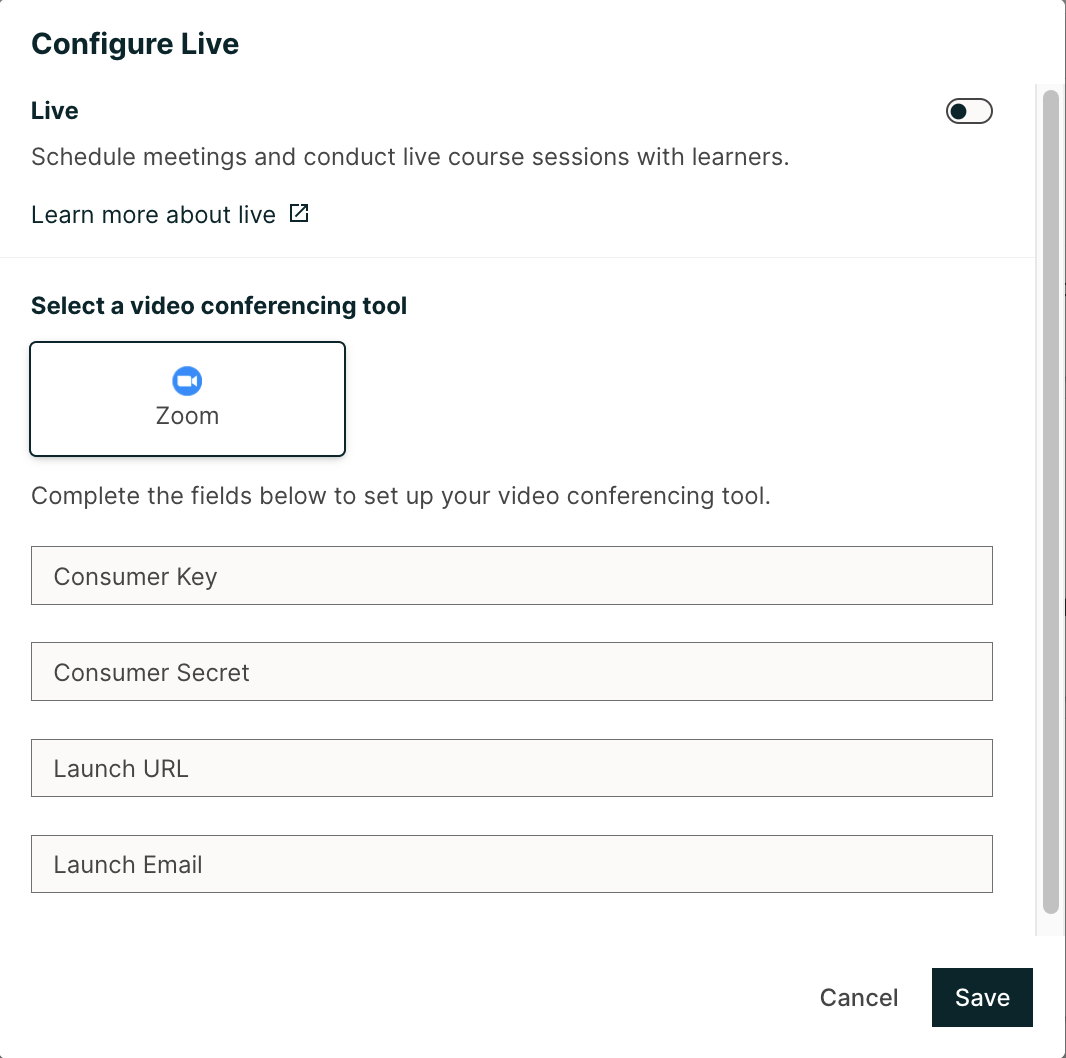
Task: Focus the Launch Email input field
Action: [x=511, y=864]
